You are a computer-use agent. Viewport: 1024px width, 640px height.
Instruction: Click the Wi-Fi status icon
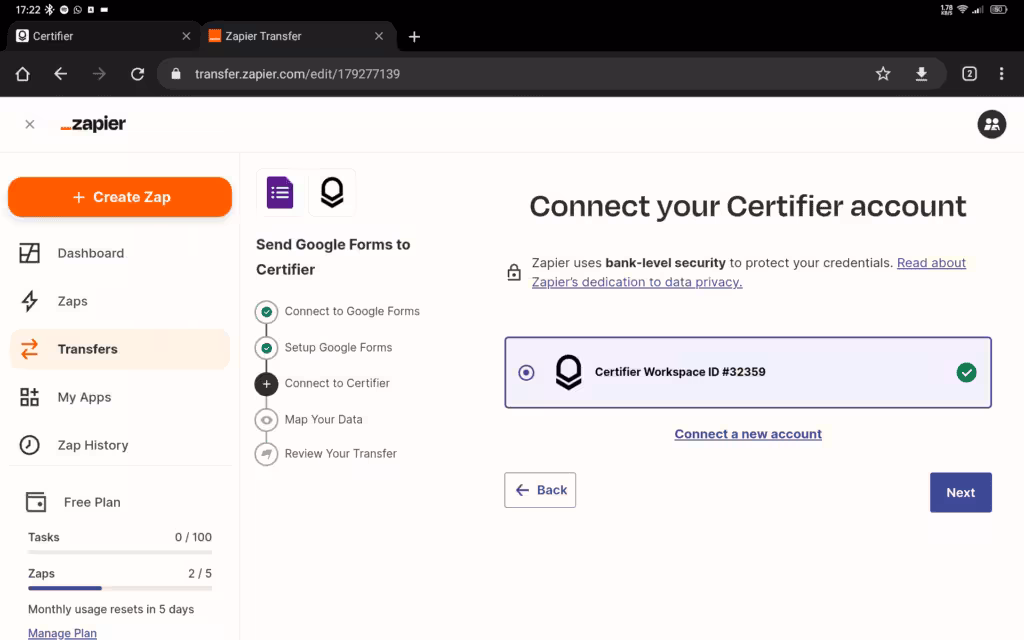coord(962,9)
